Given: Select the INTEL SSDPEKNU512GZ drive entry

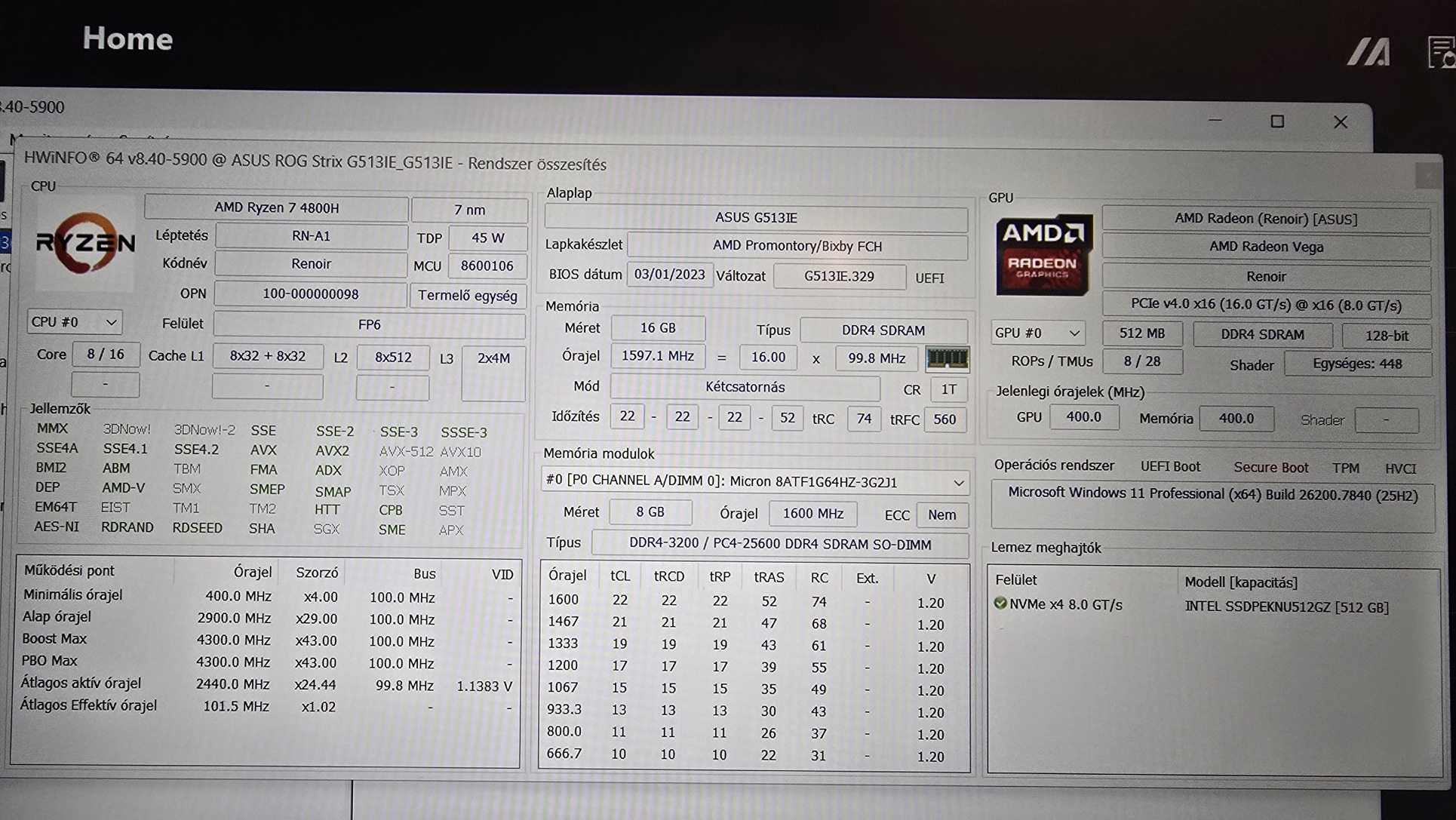Looking at the screenshot, I should pyautogui.click(x=1286, y=607).
